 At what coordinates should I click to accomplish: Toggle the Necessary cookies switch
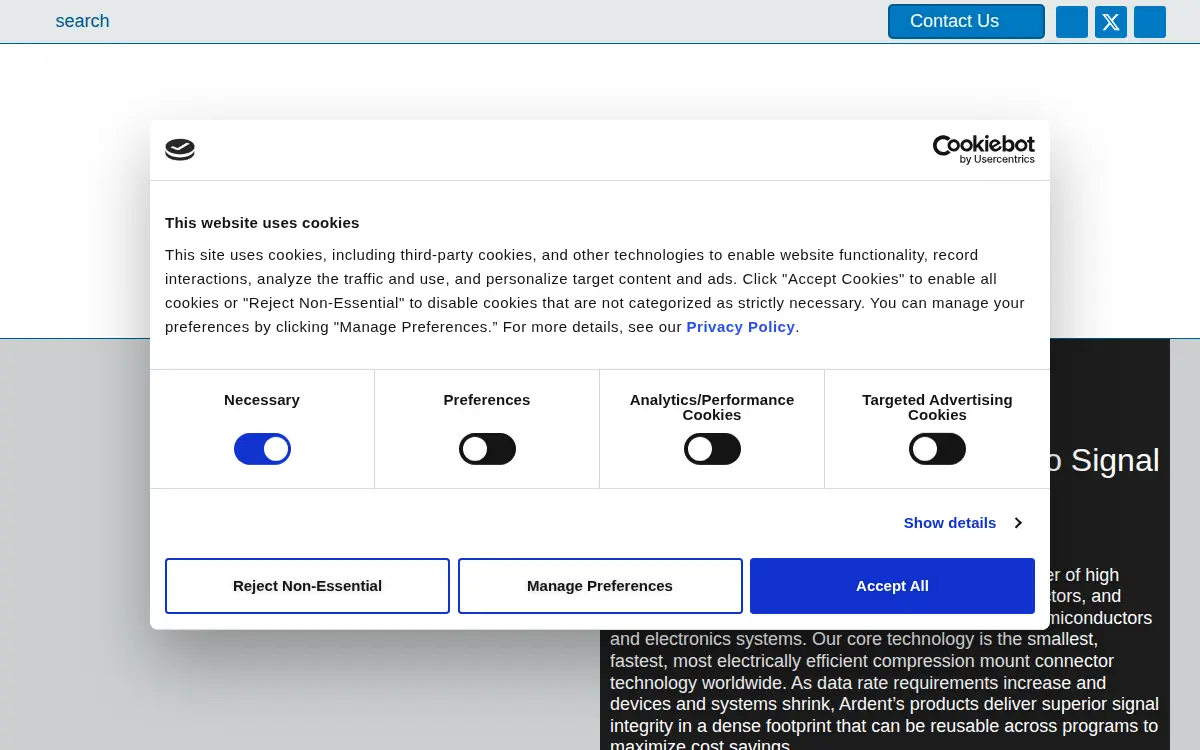262,449
